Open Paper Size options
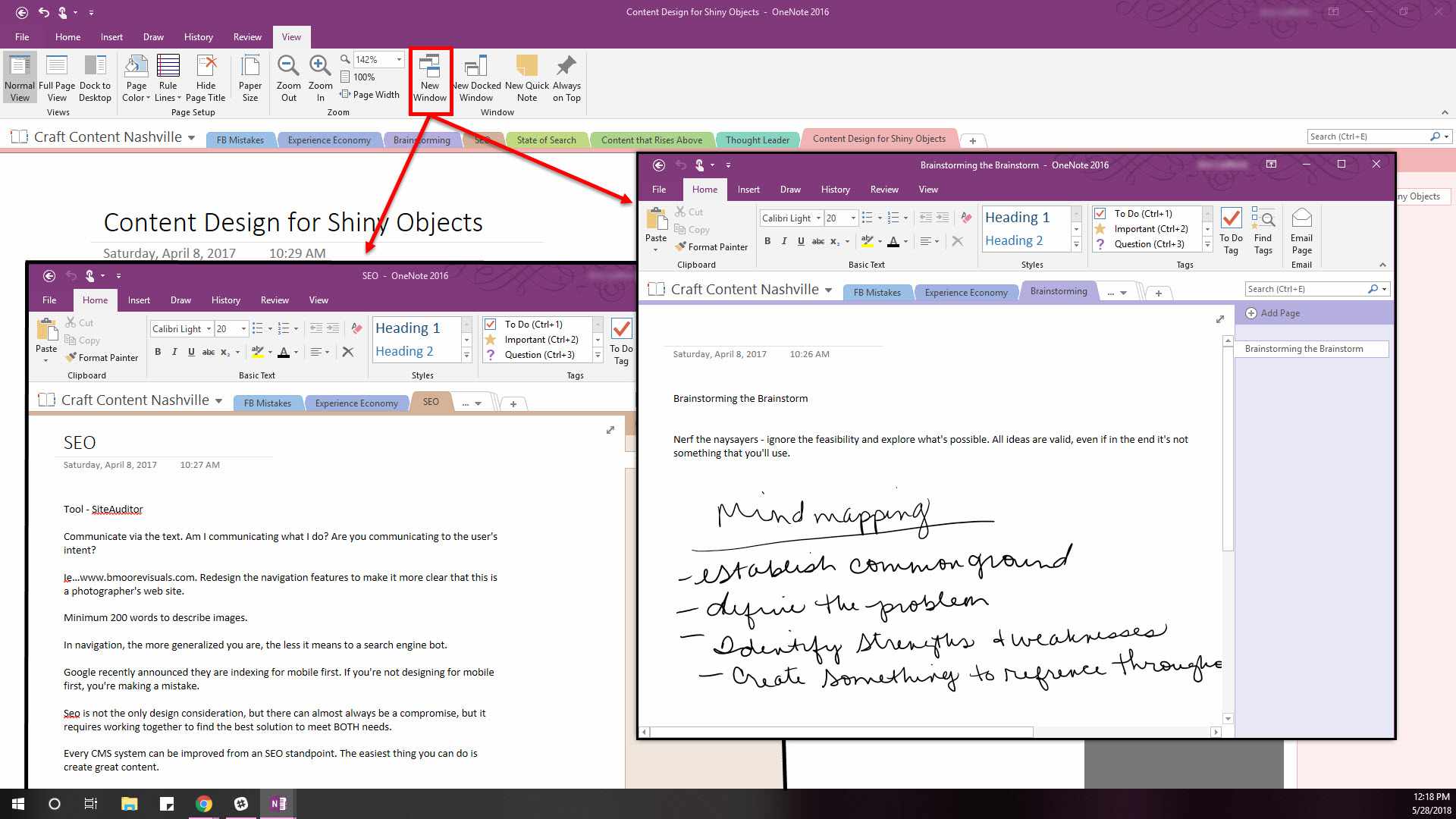 pos(250,78)
